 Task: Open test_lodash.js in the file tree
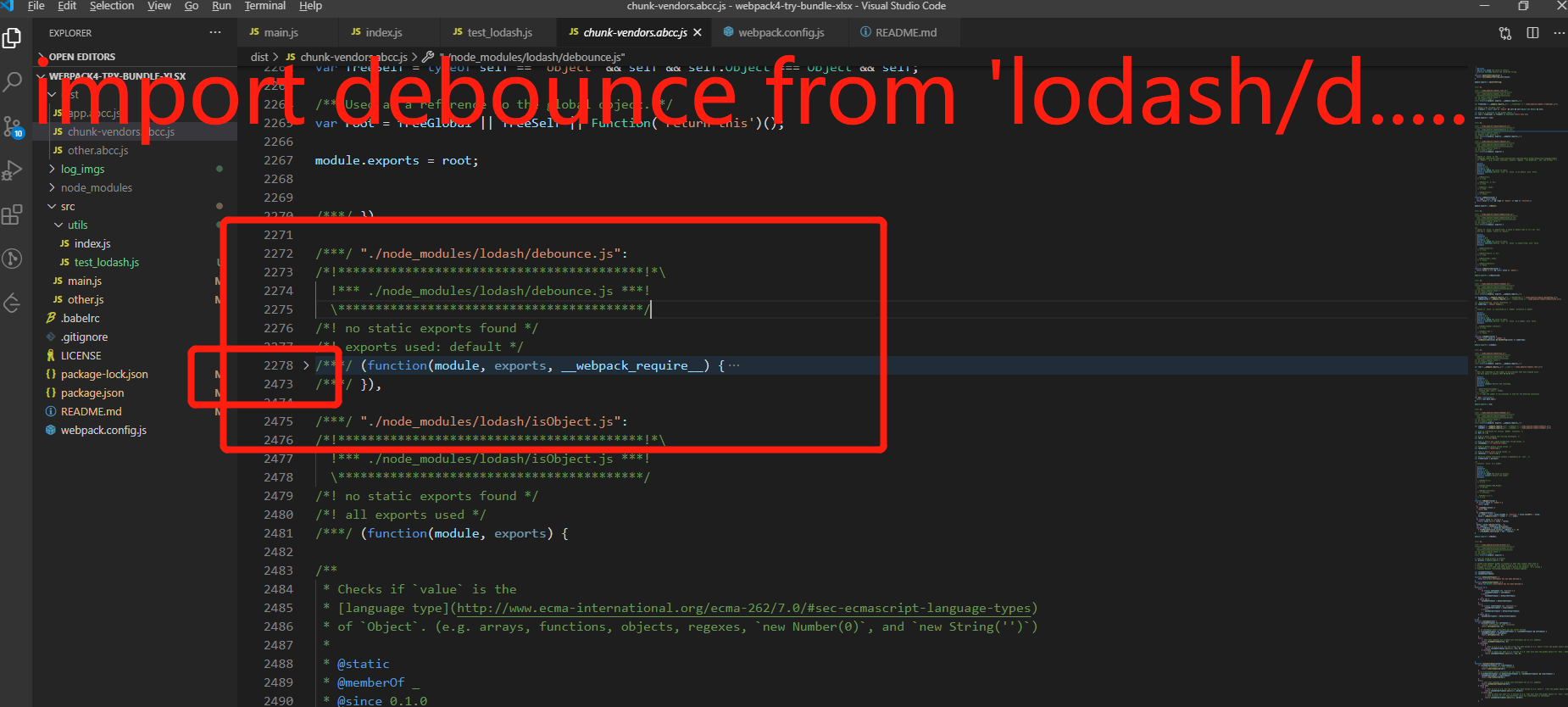tap(107, 262)
